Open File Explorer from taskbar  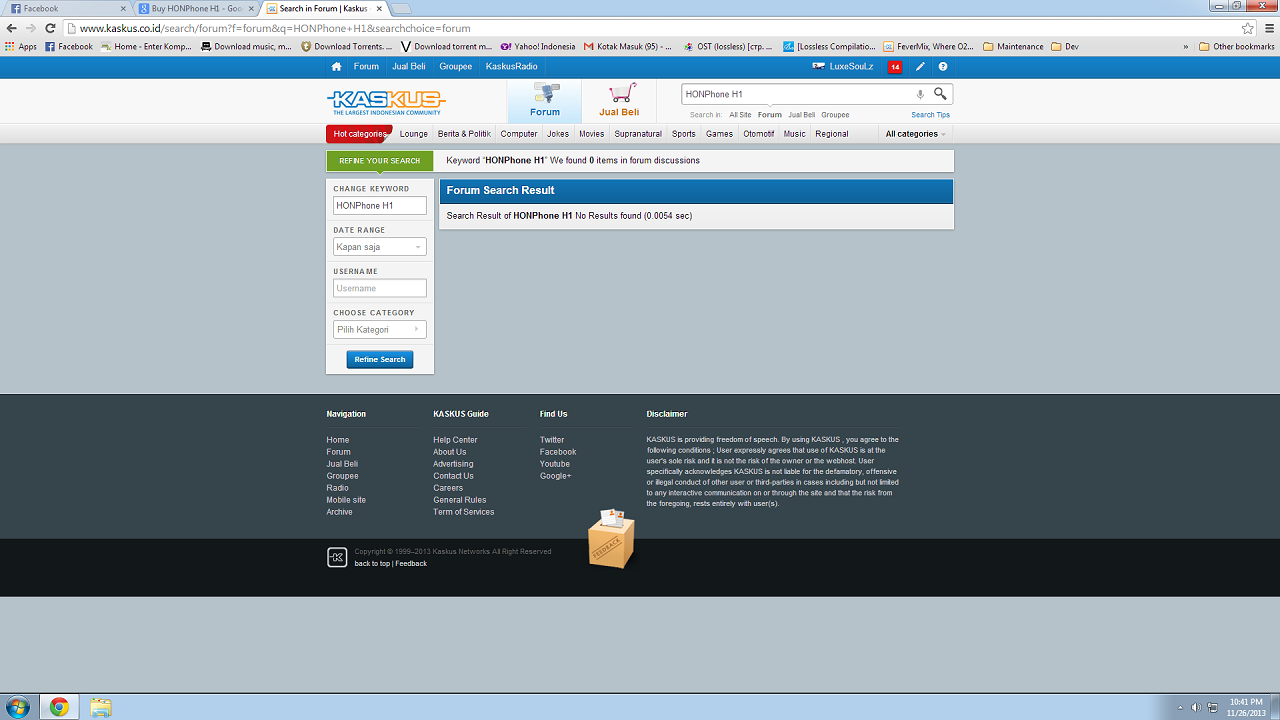click(x=101, y=707)
